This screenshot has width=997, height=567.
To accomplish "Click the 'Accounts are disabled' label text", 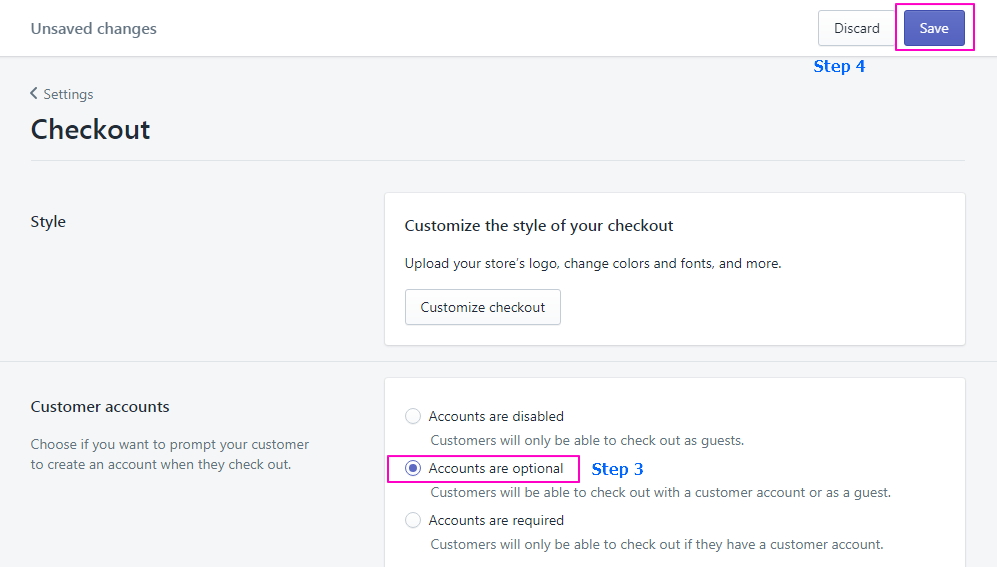I will (x=496, y=416).
